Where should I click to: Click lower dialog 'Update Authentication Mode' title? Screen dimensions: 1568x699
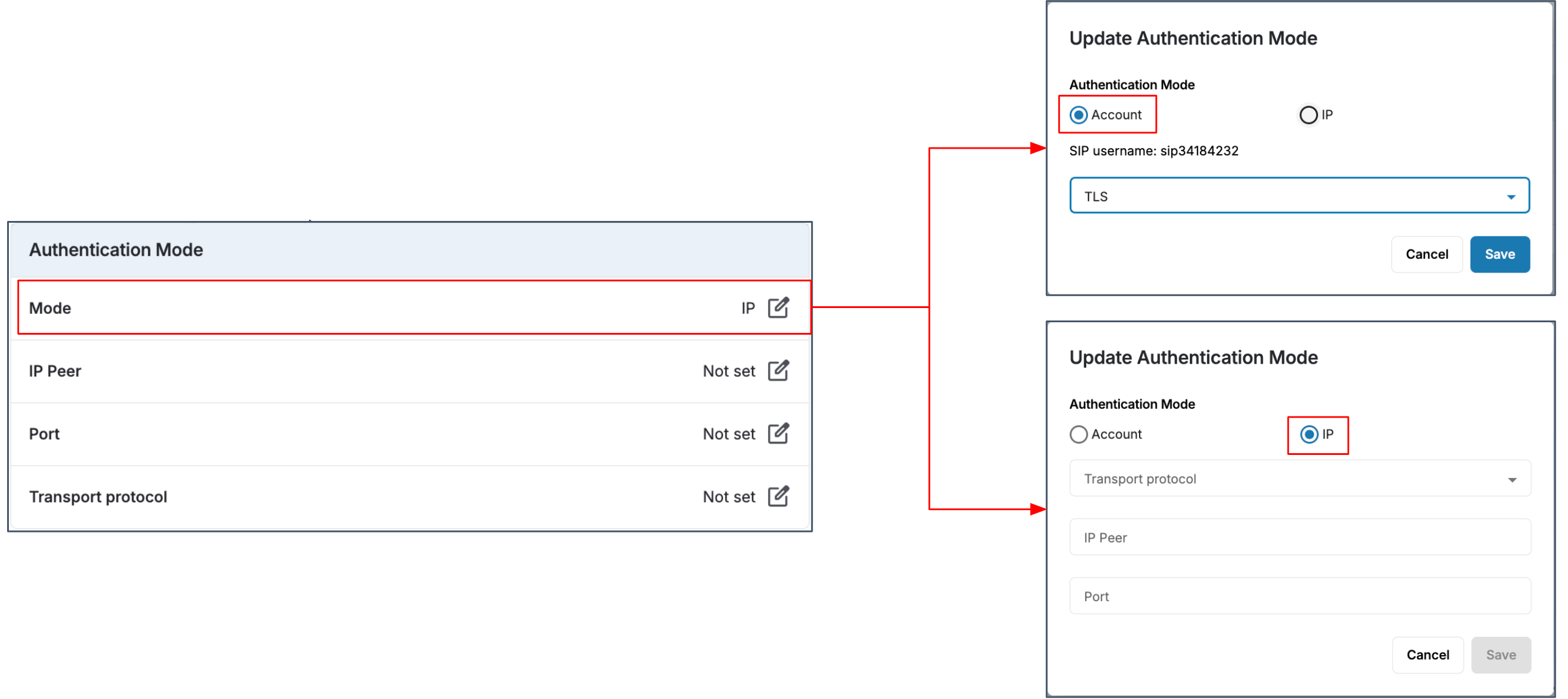1193,357
